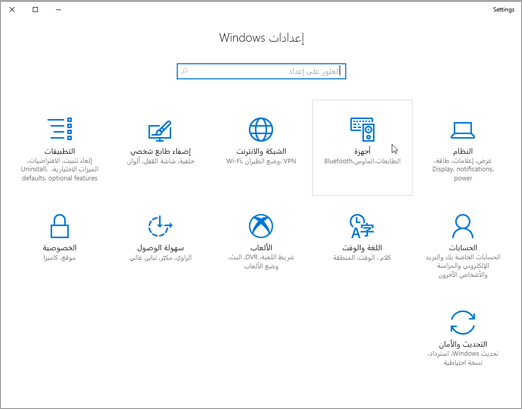Image resolution: width=522 pixels, height=409 pixels.
Task: Click the DVR game bar description
Action: click(x=261, y=262)
